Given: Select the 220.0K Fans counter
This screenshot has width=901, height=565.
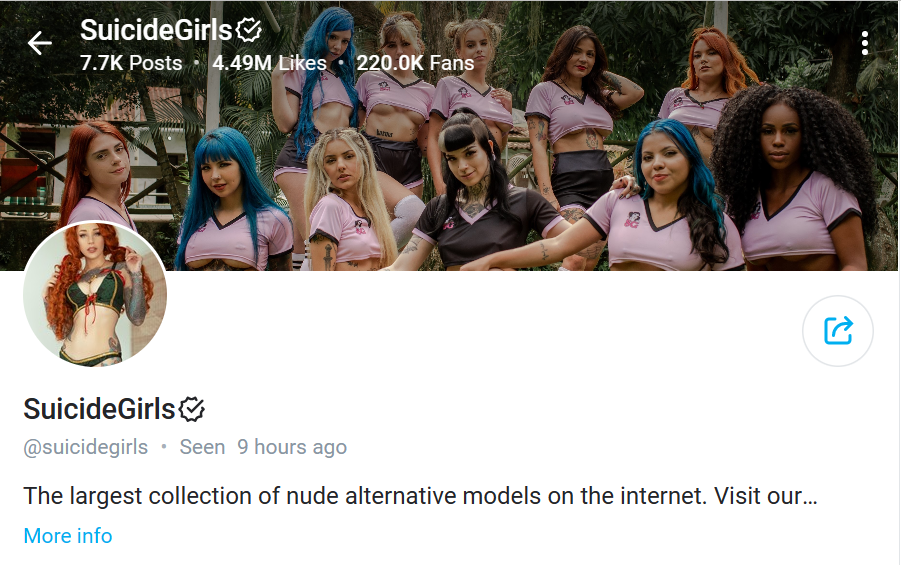Looking at the screenshot, I should tap(415, 63).
